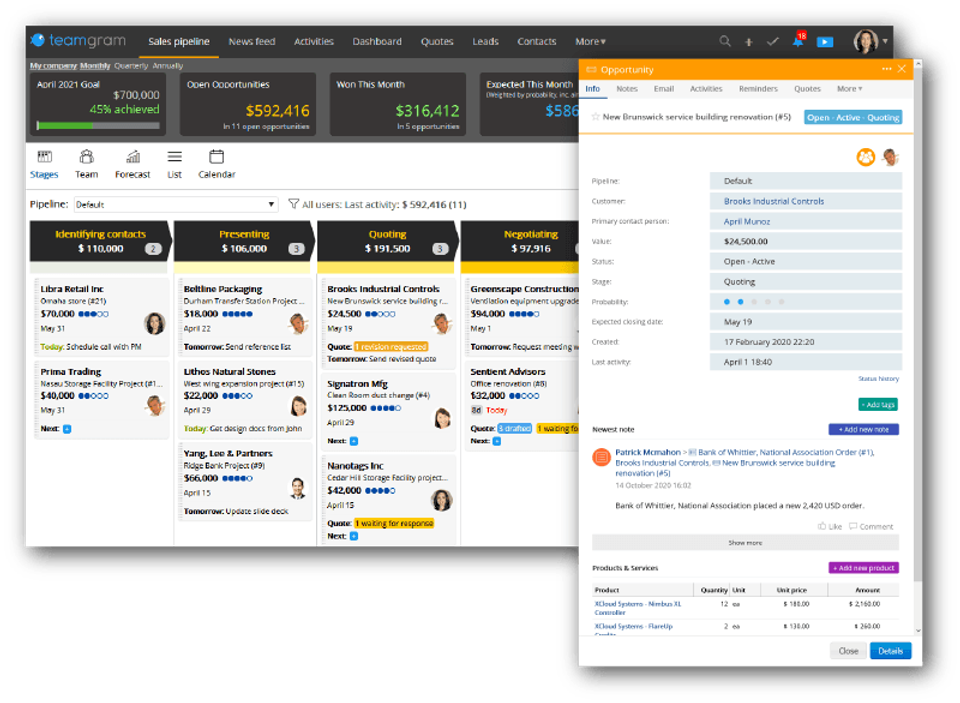Open the Status history link
960x703 pixels.
[x=878, y=378]
